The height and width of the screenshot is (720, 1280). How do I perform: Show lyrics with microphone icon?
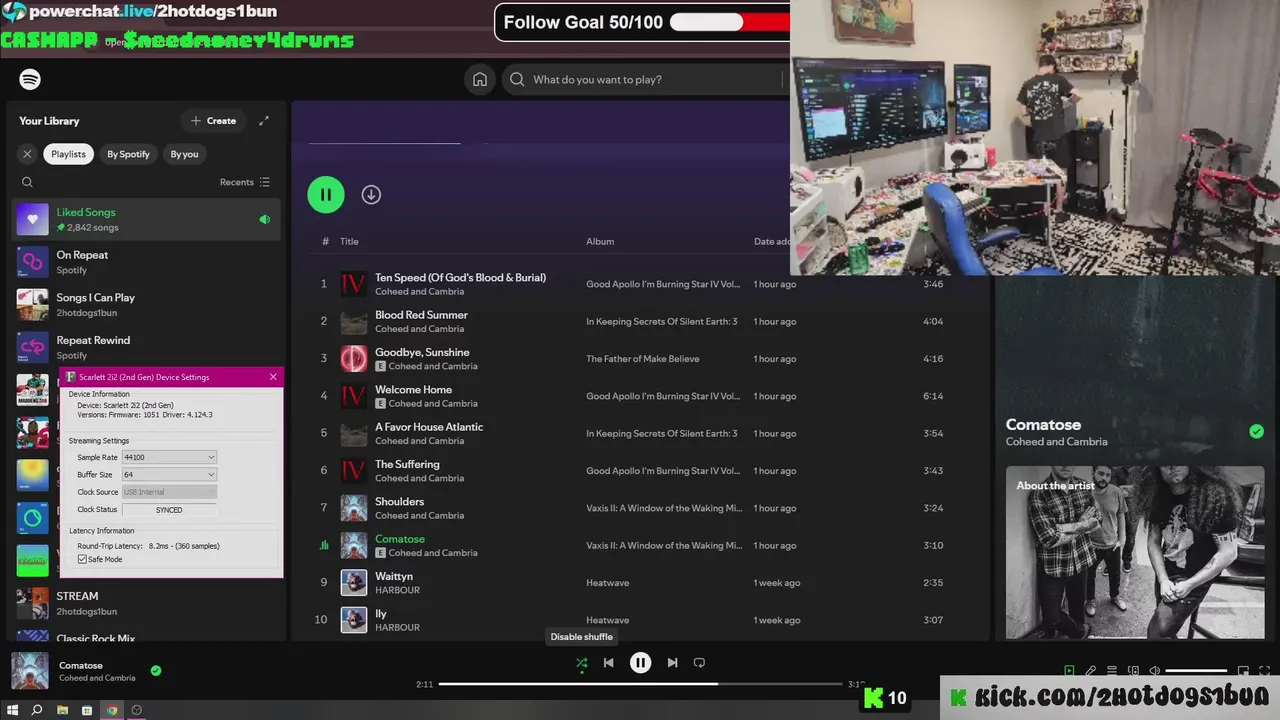1091,671
